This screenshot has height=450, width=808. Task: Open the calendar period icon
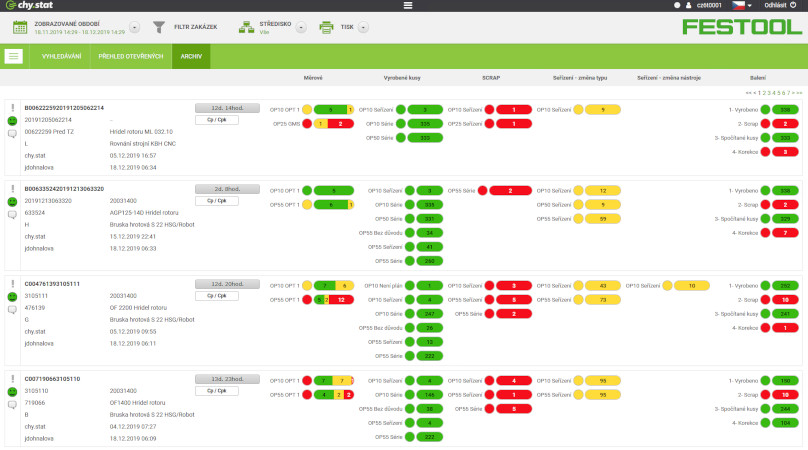(x=20, y=27)
